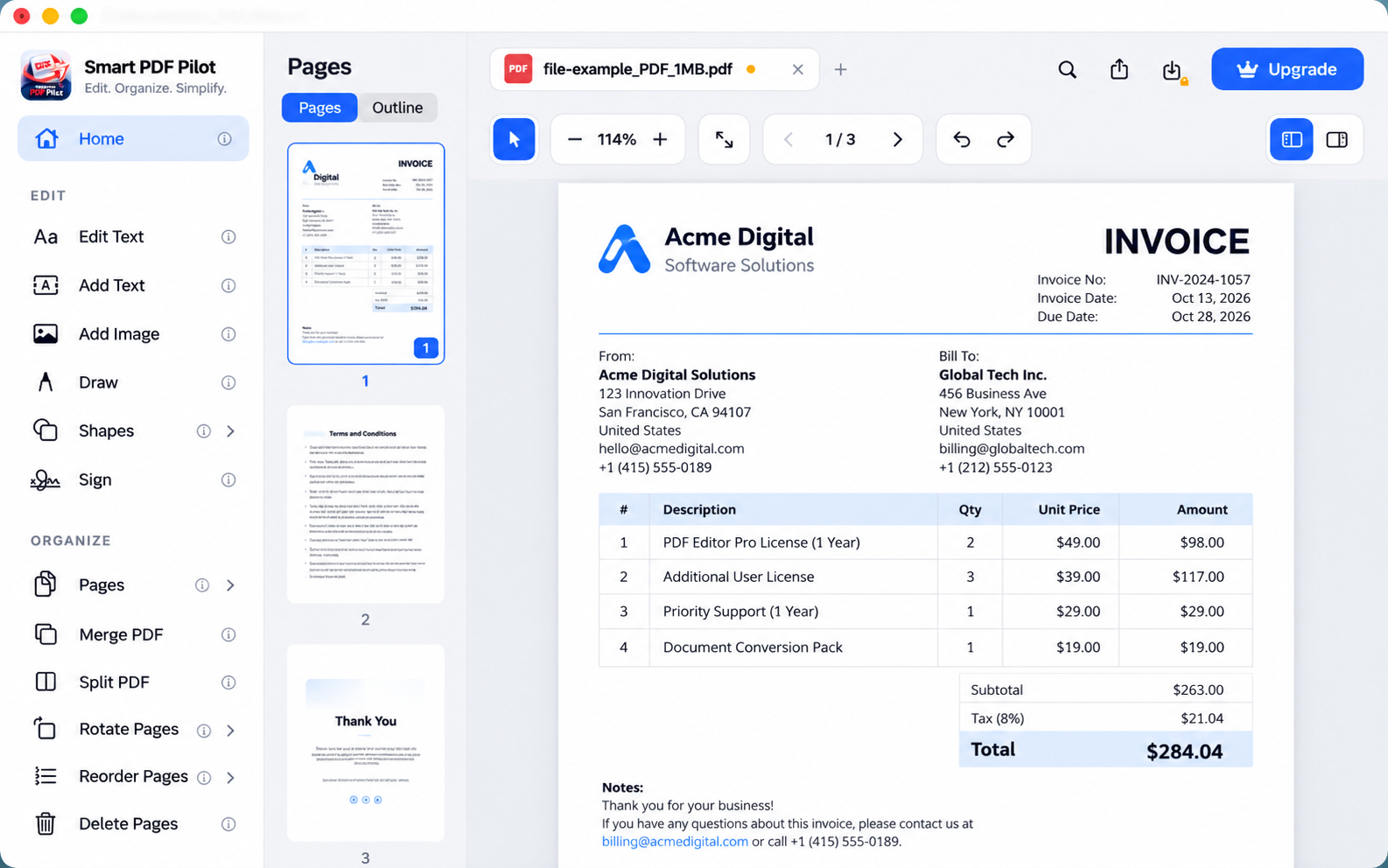Click the download/save icon with lock
1388x868 pixels.
(x=1173, y=71)
